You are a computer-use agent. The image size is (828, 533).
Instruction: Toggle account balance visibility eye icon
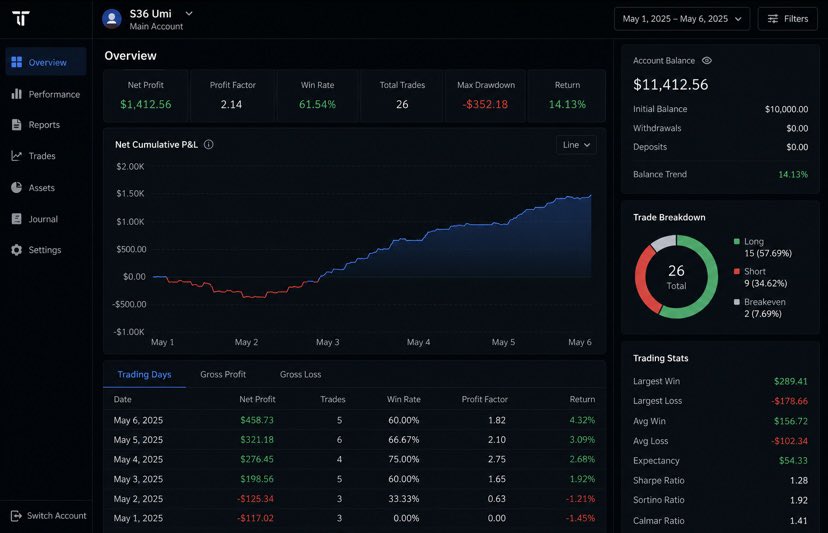(x=707, y=61)
